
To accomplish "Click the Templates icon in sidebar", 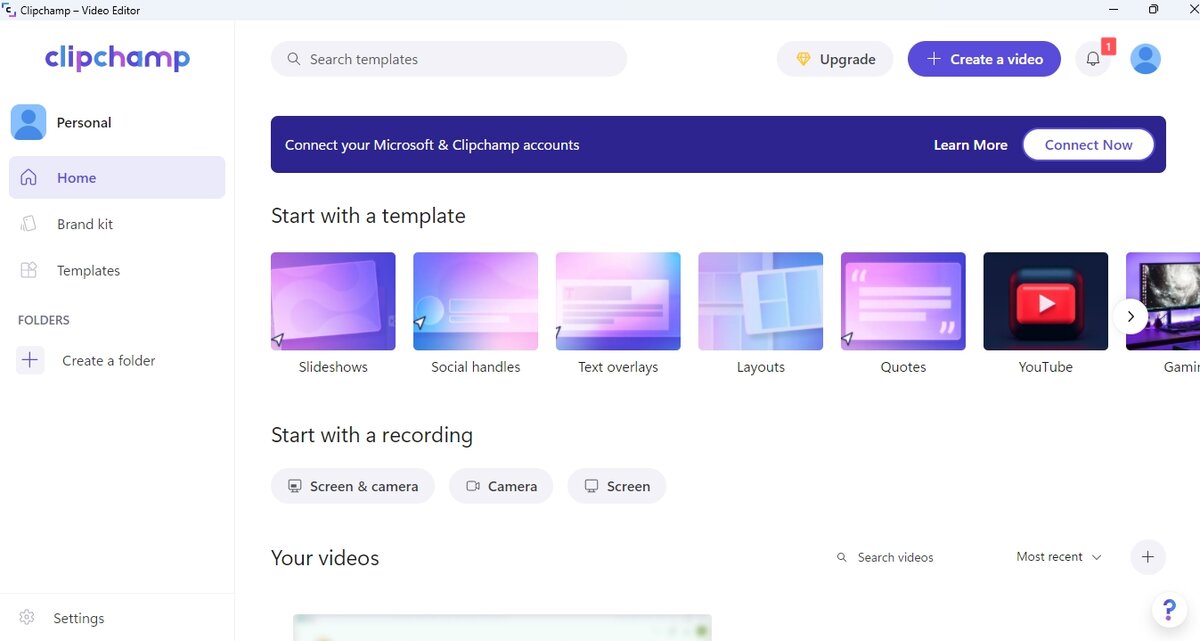I will coord(28,270).
